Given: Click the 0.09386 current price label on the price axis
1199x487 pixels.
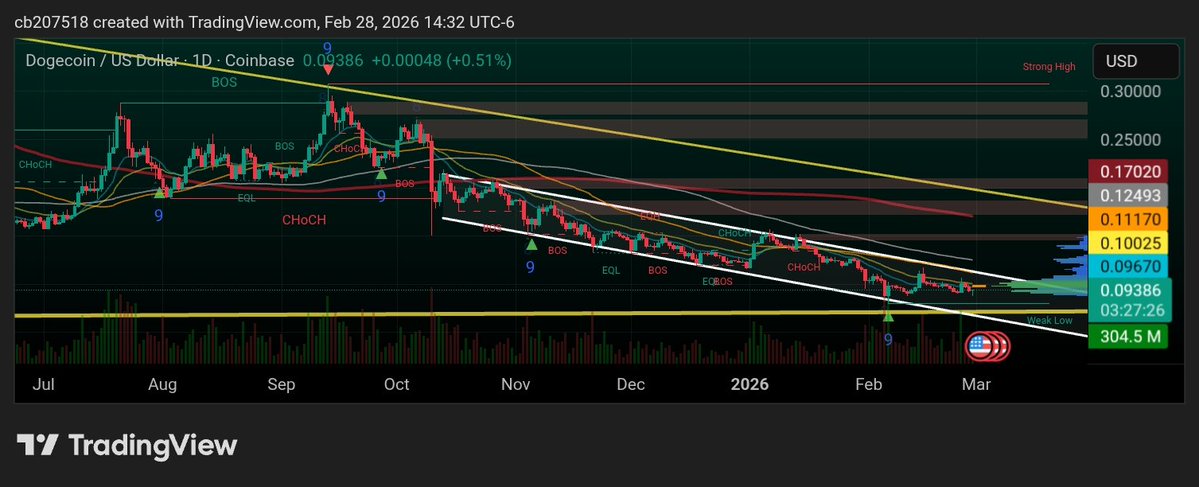Looking at the screenshot, I should tap(1129, 291).
